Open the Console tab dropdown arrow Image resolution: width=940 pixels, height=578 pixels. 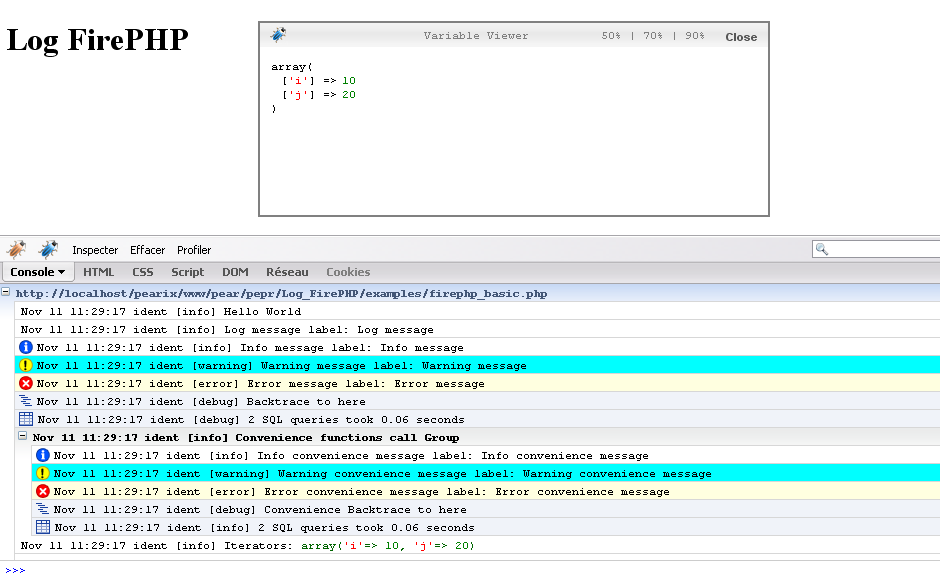[x=61, y=272]
